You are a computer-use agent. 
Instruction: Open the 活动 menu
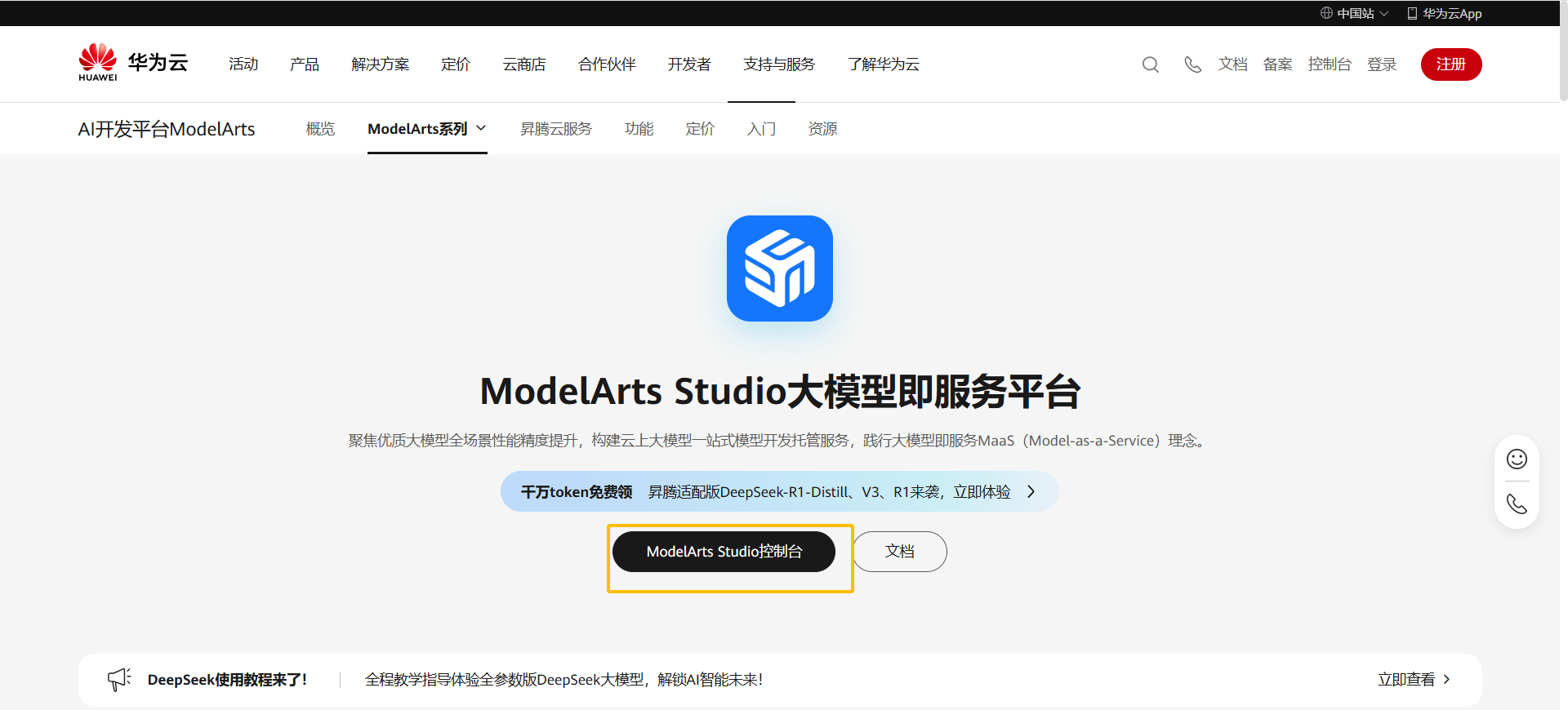click(243, 64)
